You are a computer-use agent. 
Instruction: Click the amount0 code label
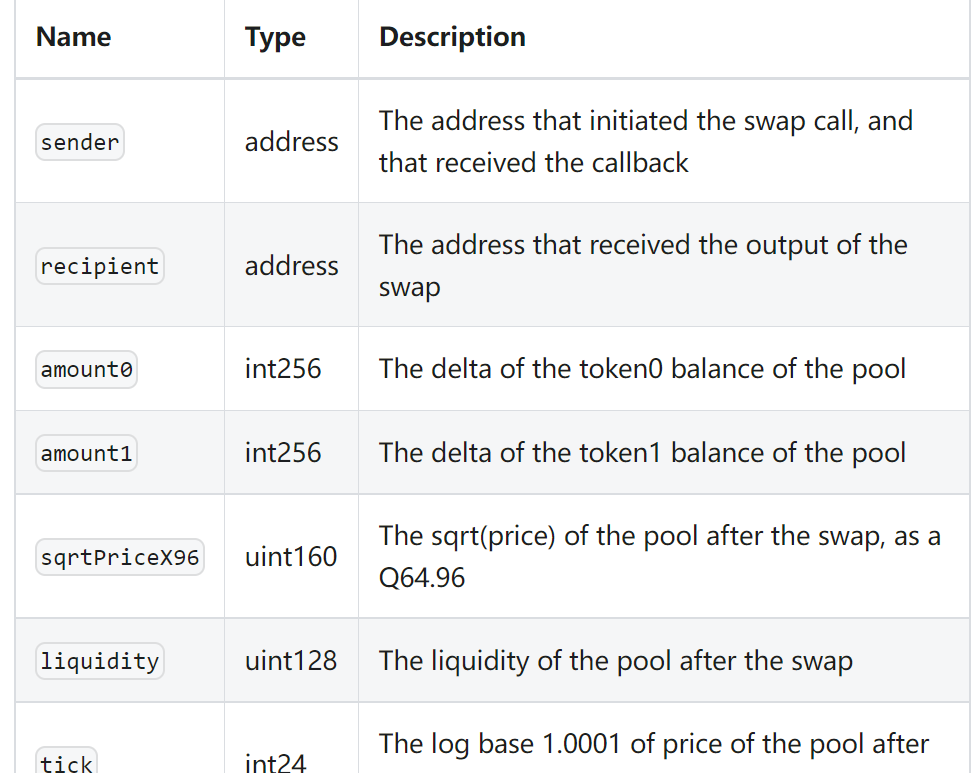point(87,369)
